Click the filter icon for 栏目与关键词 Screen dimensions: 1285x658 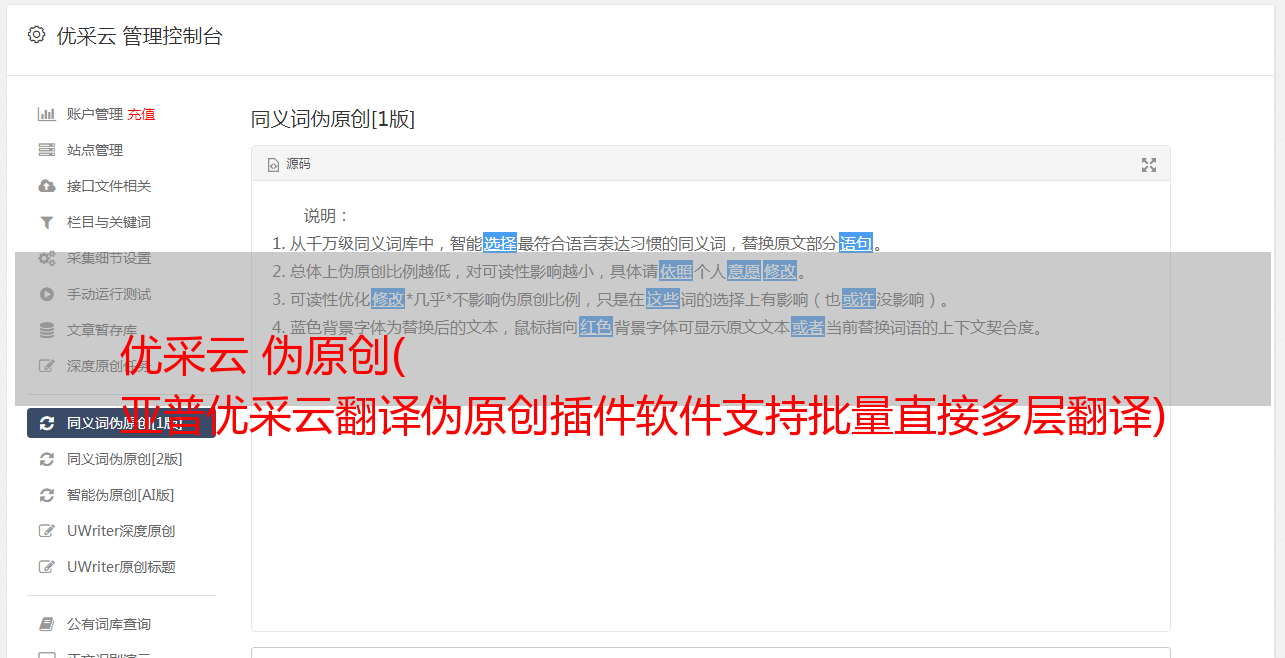click(x=46, y=222)
